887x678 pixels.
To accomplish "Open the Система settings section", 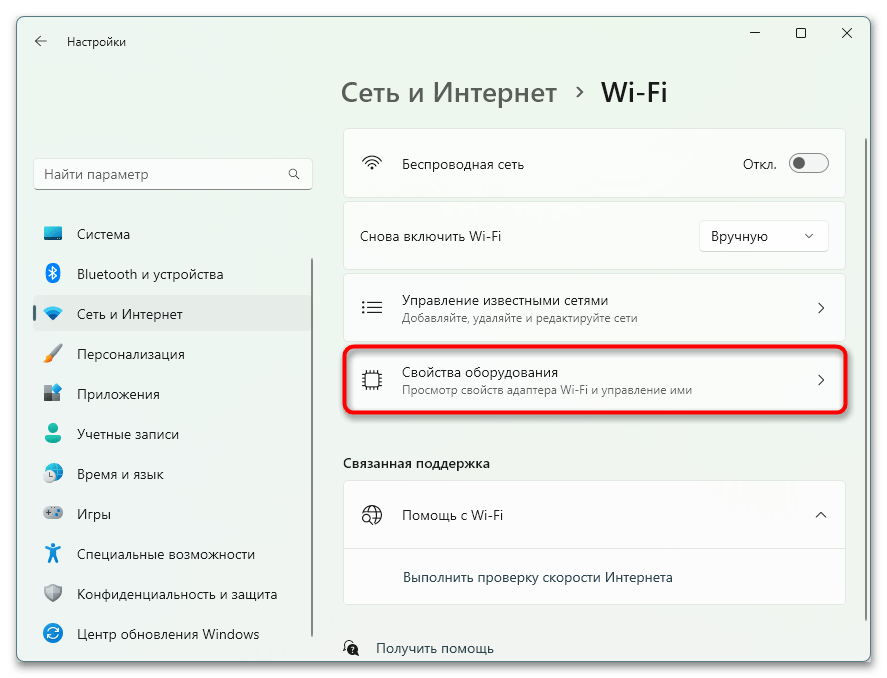I will tap(173, 234).
